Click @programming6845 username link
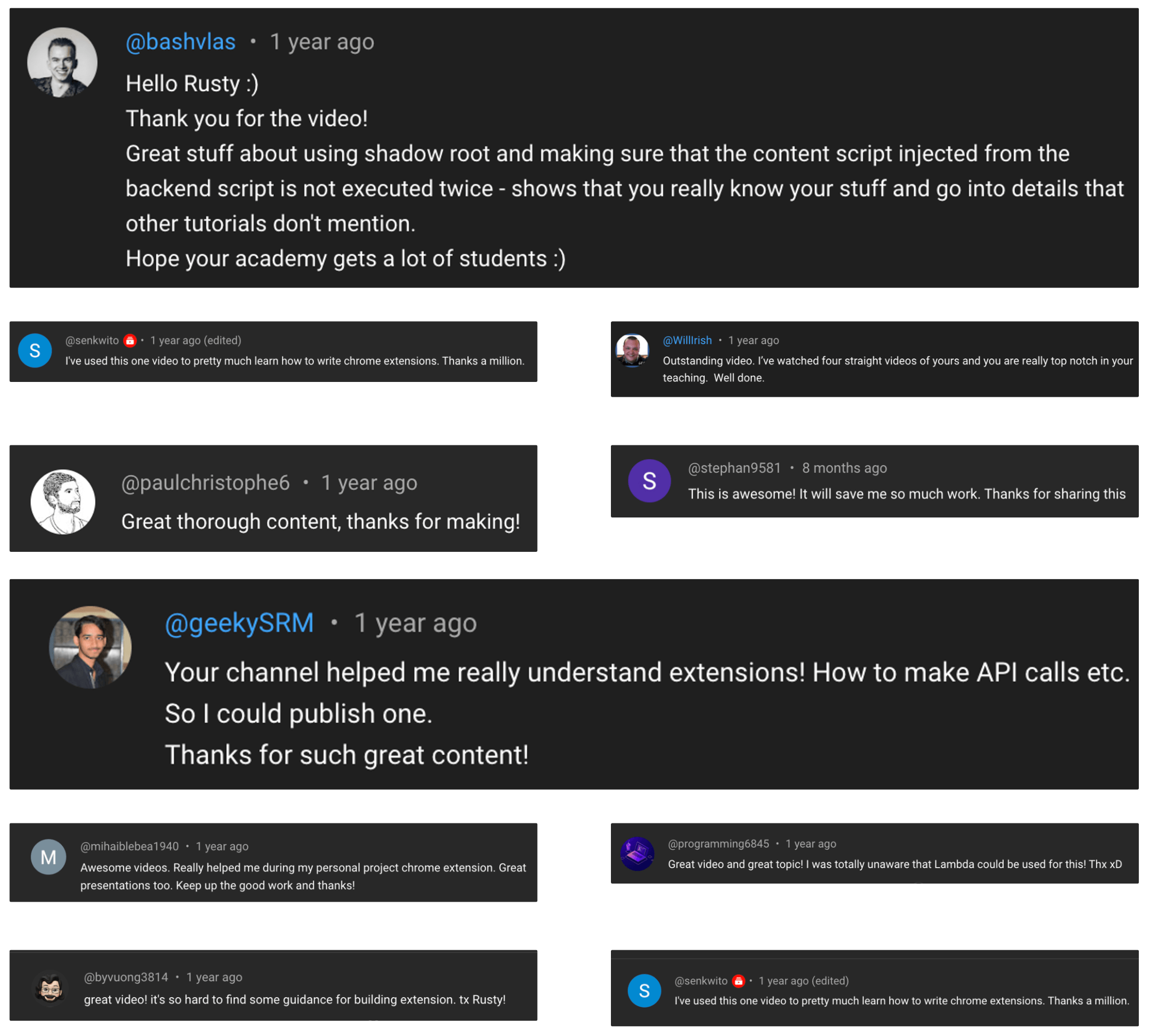 pyautogui.click(x=718, y=844)
